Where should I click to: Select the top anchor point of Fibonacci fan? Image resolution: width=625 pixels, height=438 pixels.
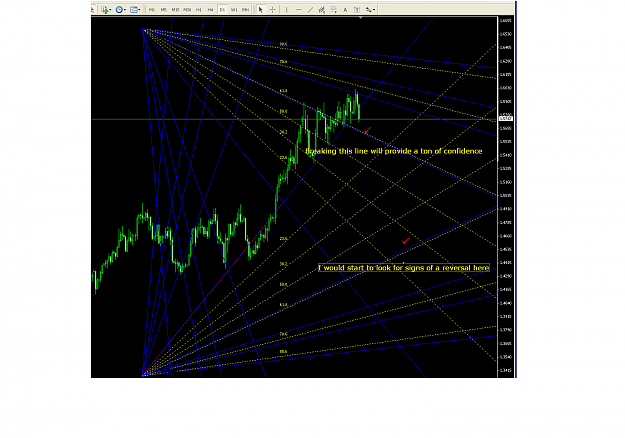pyautogui.click(x=143, y=29)
